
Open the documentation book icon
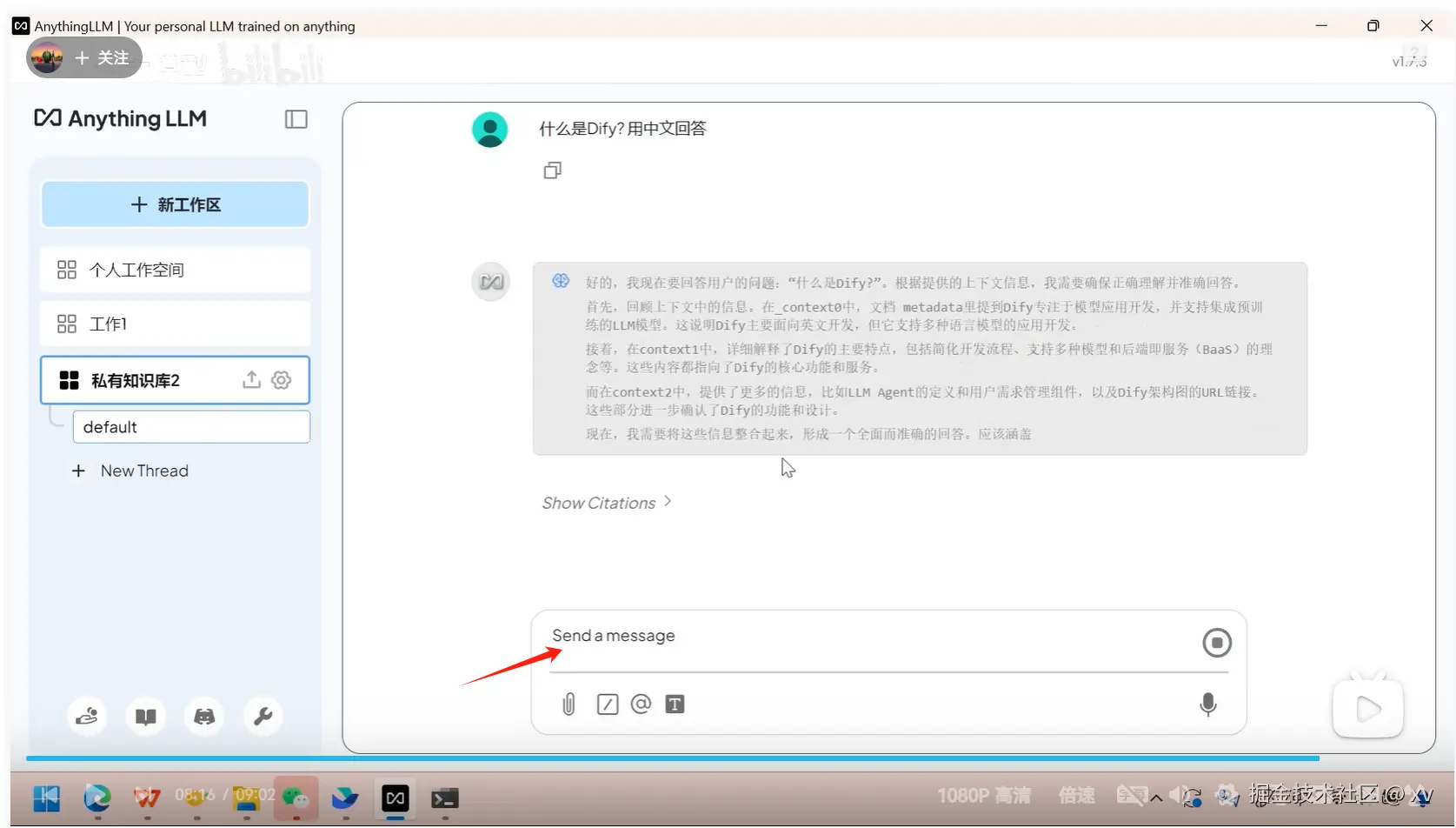click(146, 716)
